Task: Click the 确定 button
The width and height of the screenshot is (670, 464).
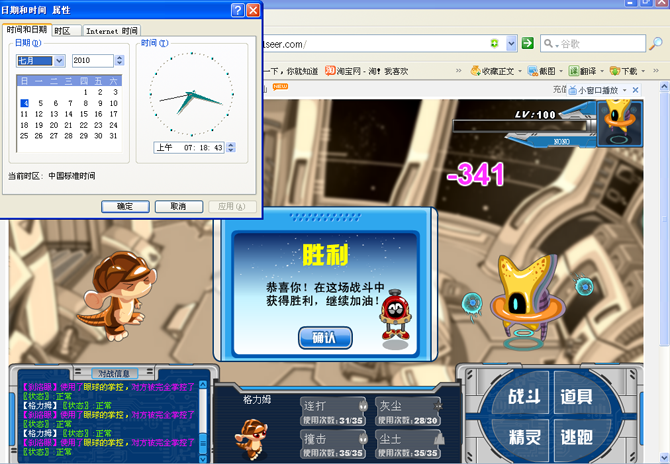Action: pyautogui.click(x=125, y=206)
